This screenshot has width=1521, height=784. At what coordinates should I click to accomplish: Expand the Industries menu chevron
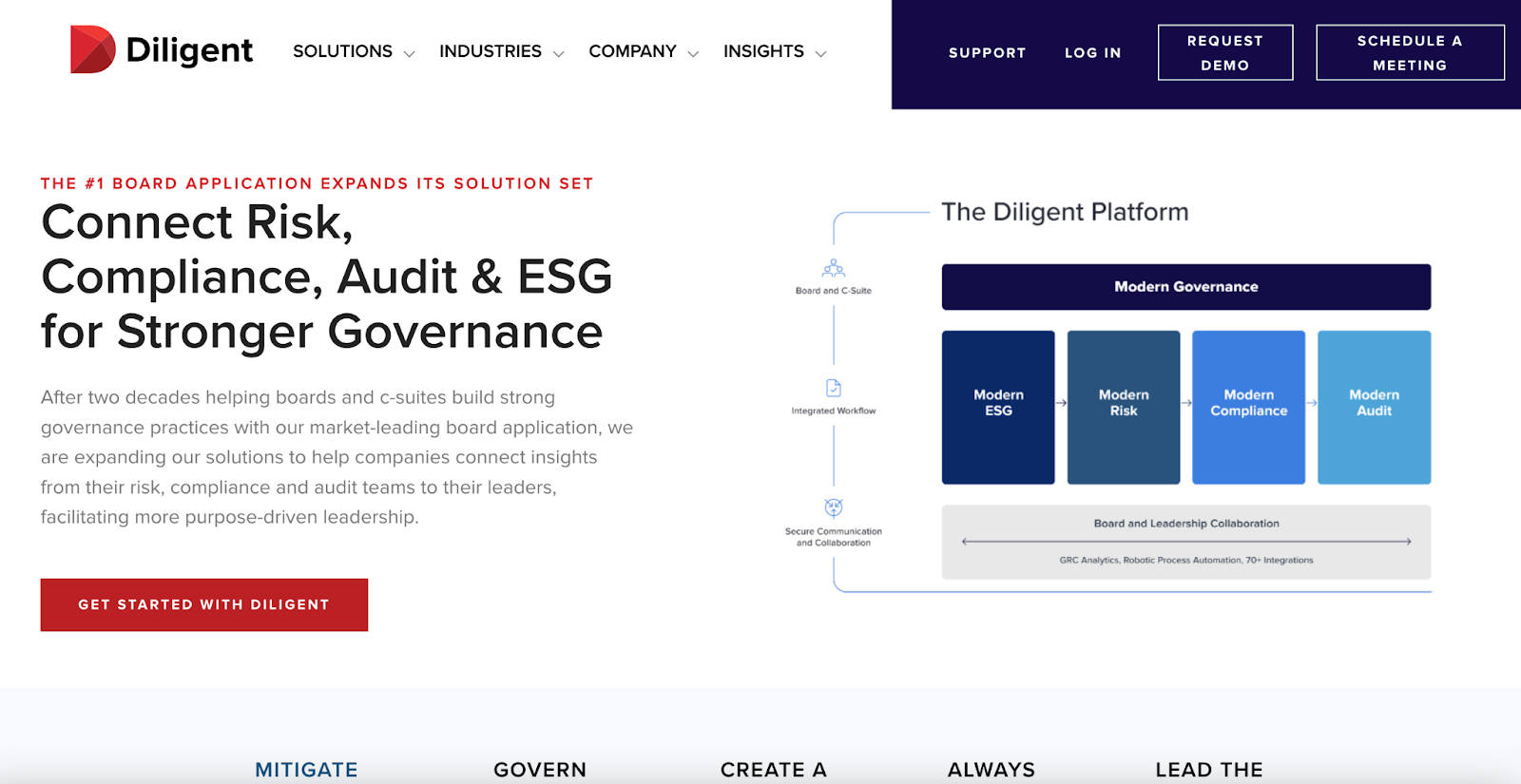click(558, 54)
